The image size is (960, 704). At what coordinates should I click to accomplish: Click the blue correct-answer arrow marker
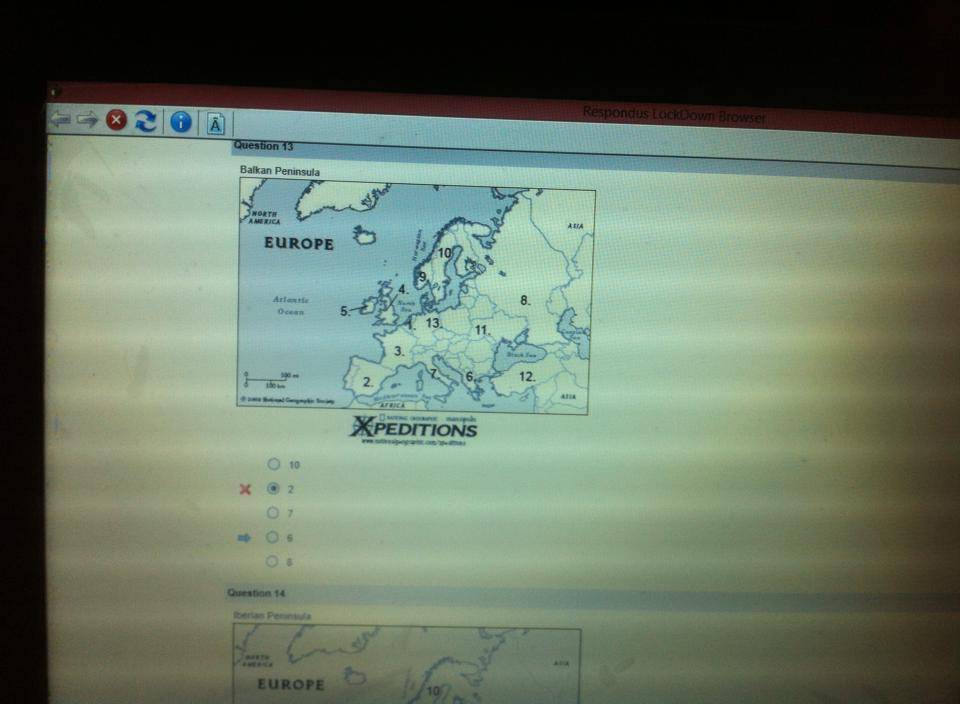pyautogui.click(x=244, y=538)
